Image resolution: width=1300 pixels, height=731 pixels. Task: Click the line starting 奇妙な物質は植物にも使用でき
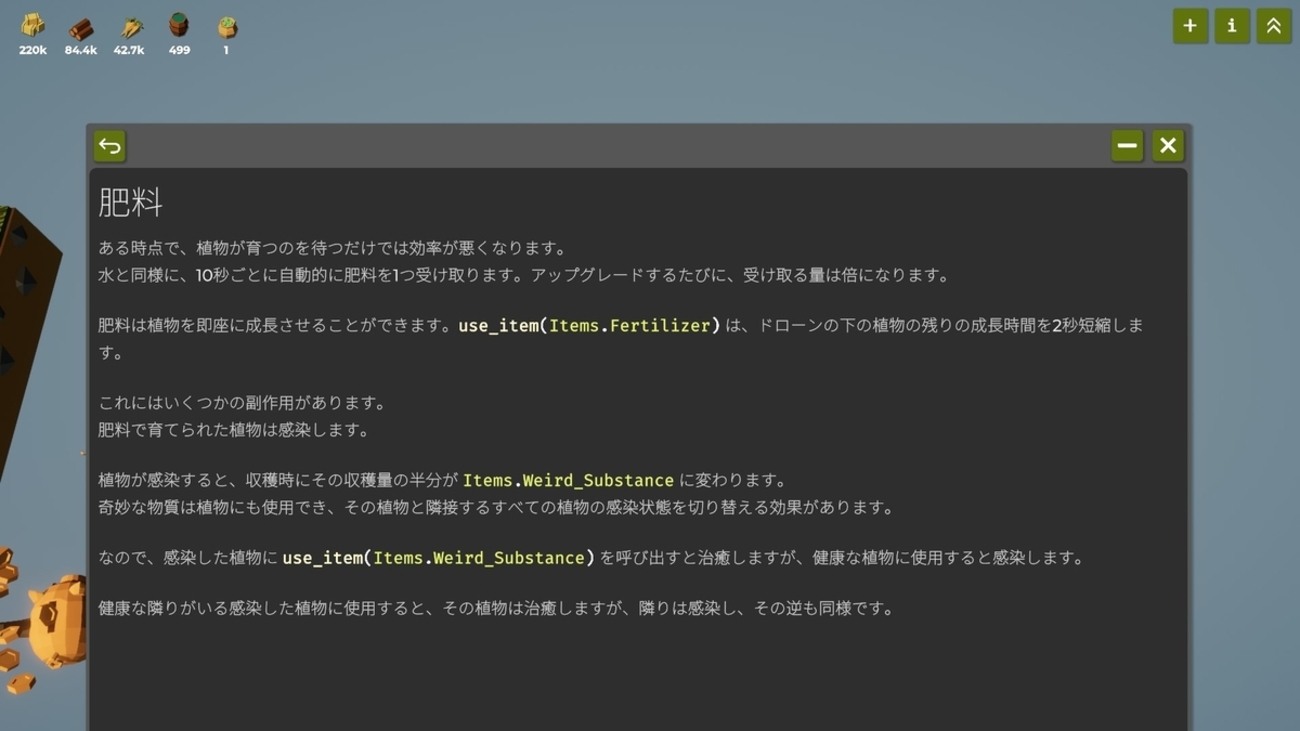point(496,507)
